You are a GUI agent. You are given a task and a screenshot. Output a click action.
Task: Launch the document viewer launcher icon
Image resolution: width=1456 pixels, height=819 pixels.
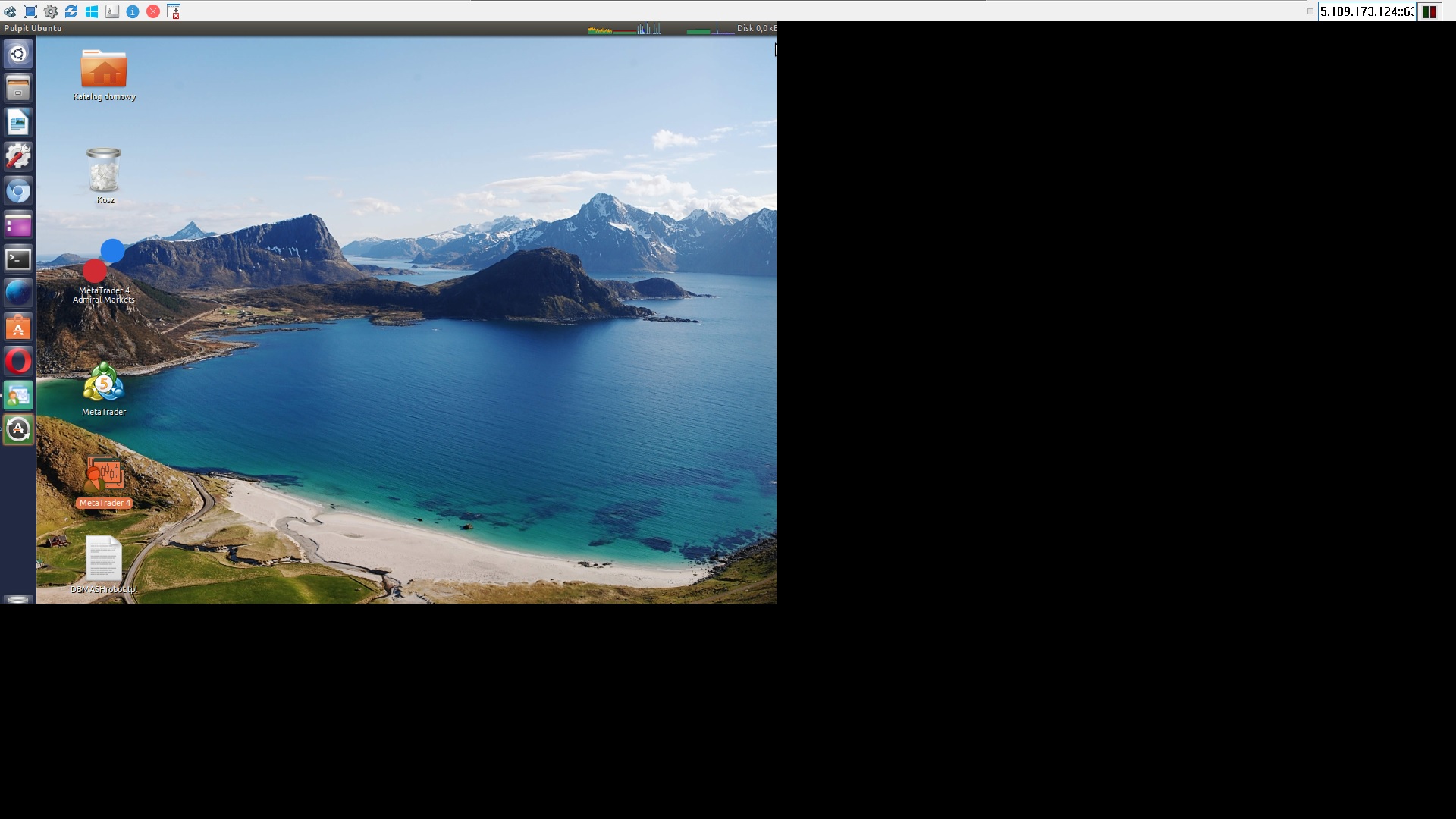[x=18, y=122]
